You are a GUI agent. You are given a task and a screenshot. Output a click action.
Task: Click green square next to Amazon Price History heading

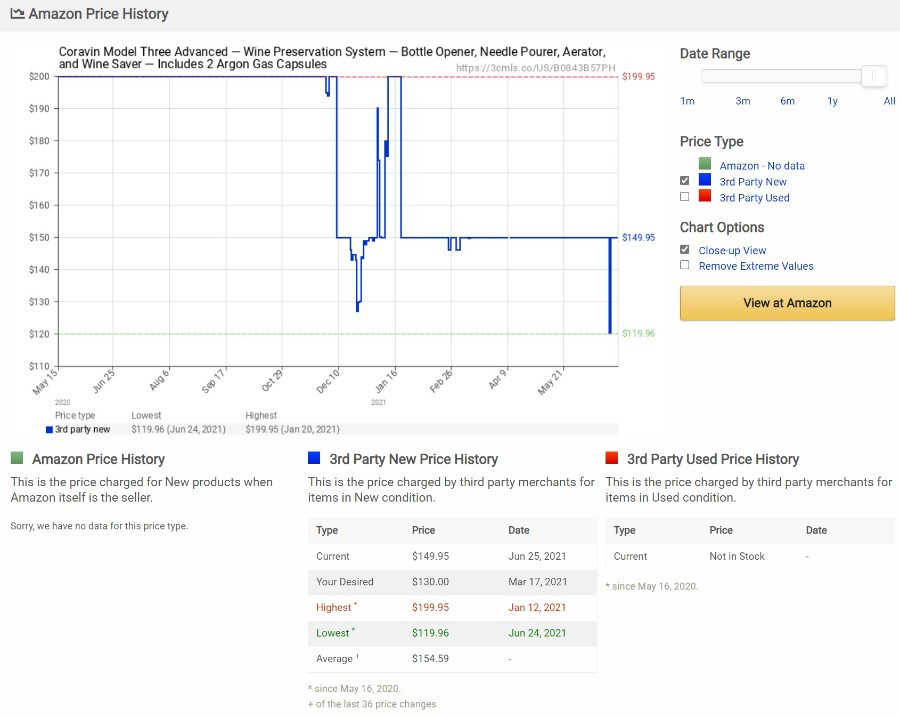pos(17,458)
